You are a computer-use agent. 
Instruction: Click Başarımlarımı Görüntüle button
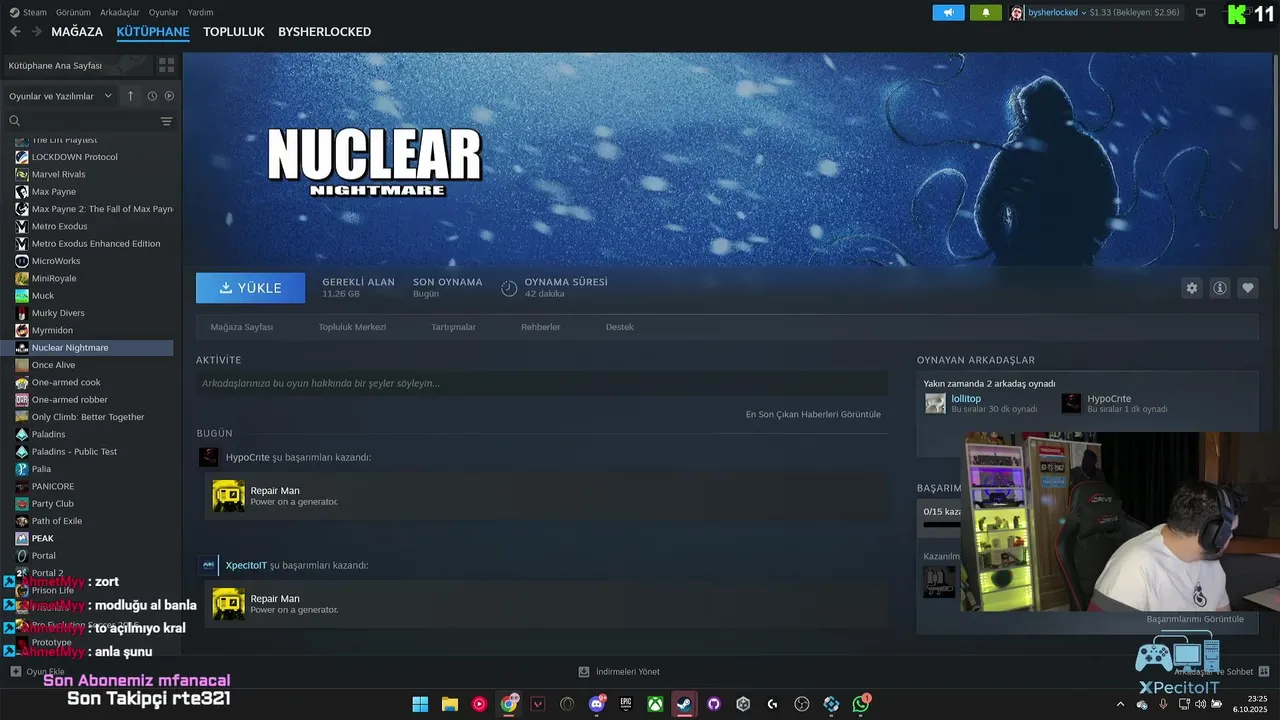pos(1195,619)
